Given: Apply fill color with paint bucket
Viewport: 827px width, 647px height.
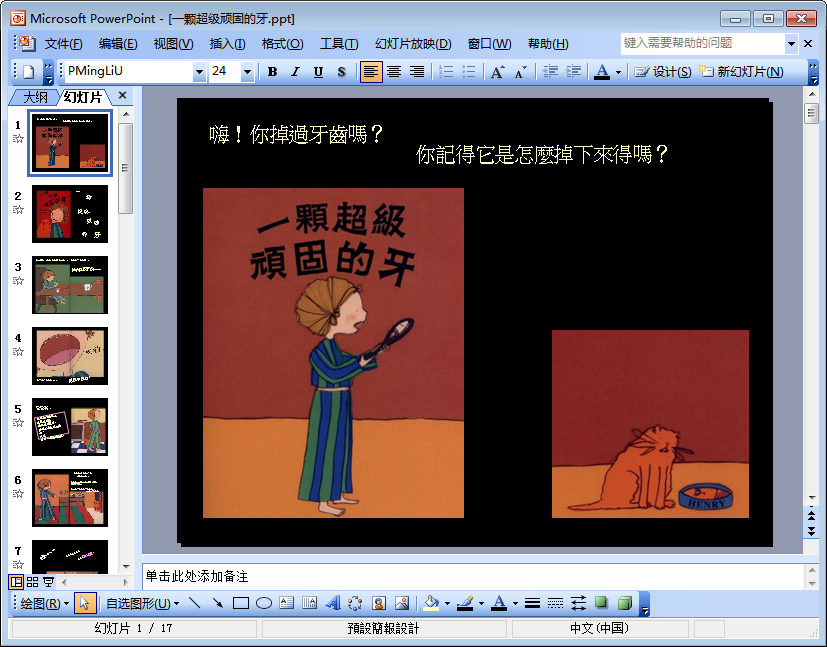Looking at the screenshot, I should 431,603.
